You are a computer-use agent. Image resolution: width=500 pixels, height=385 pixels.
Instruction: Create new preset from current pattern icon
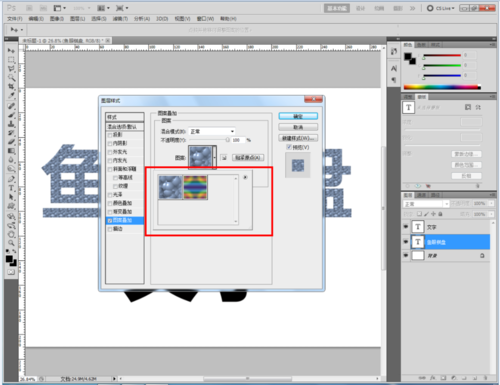click(x=224, y=158)
